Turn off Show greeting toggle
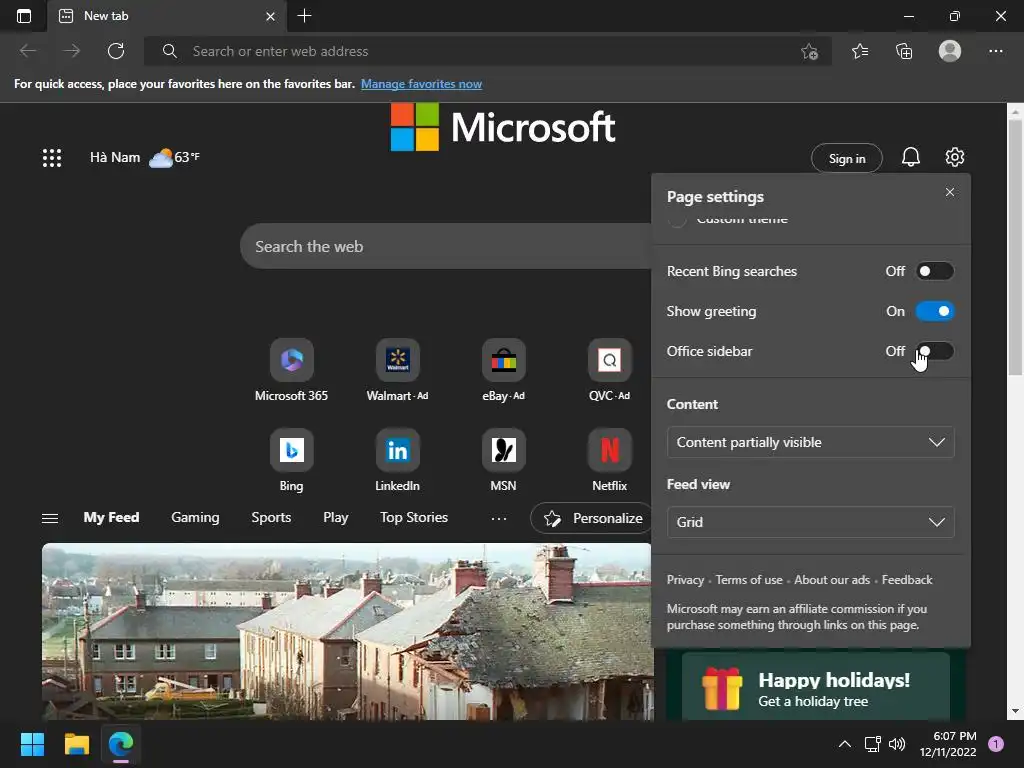The height and width of the screenshot is (768, 1024). point(935,312)
